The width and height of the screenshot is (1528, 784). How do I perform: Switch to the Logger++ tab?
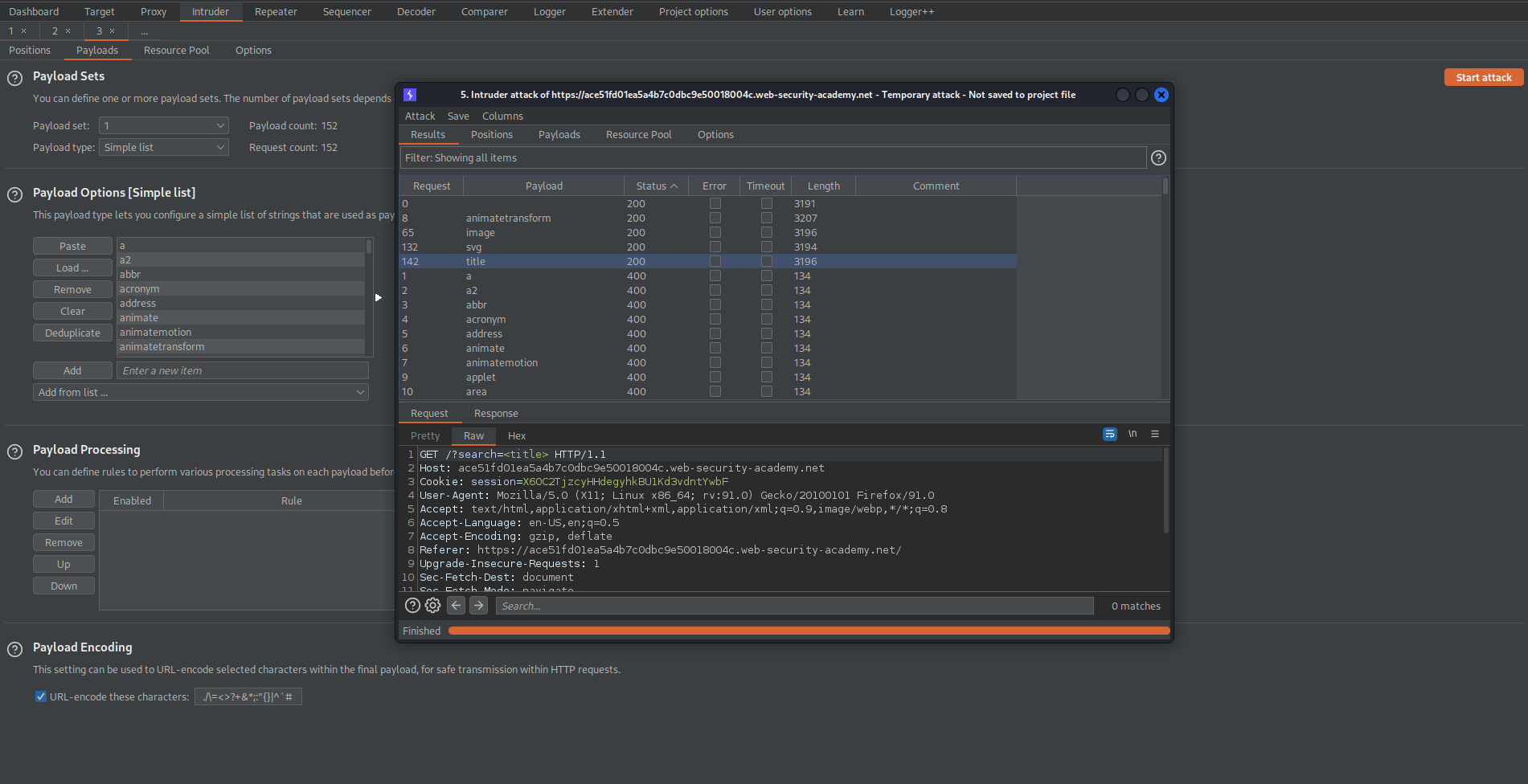point(911,12)
